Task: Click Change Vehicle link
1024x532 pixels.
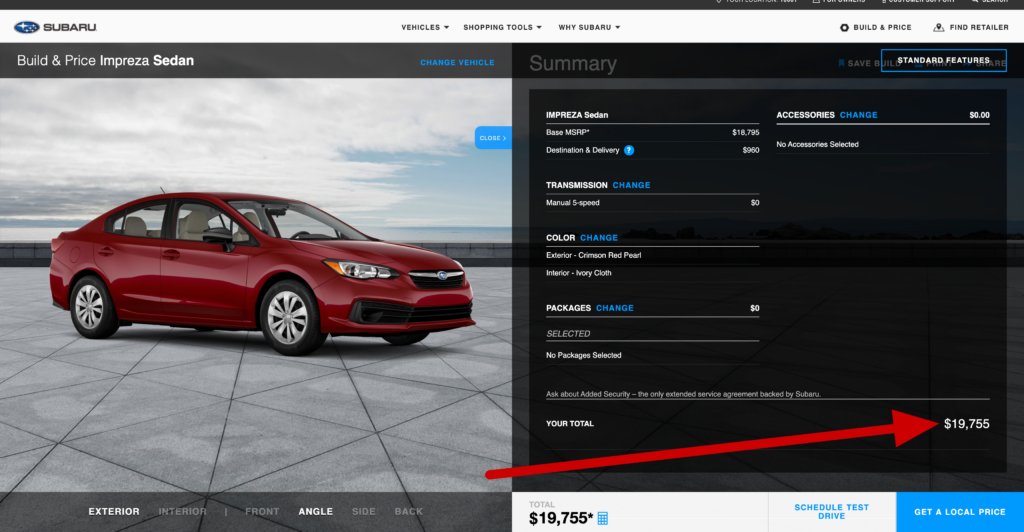Action: tap(457, 63)
